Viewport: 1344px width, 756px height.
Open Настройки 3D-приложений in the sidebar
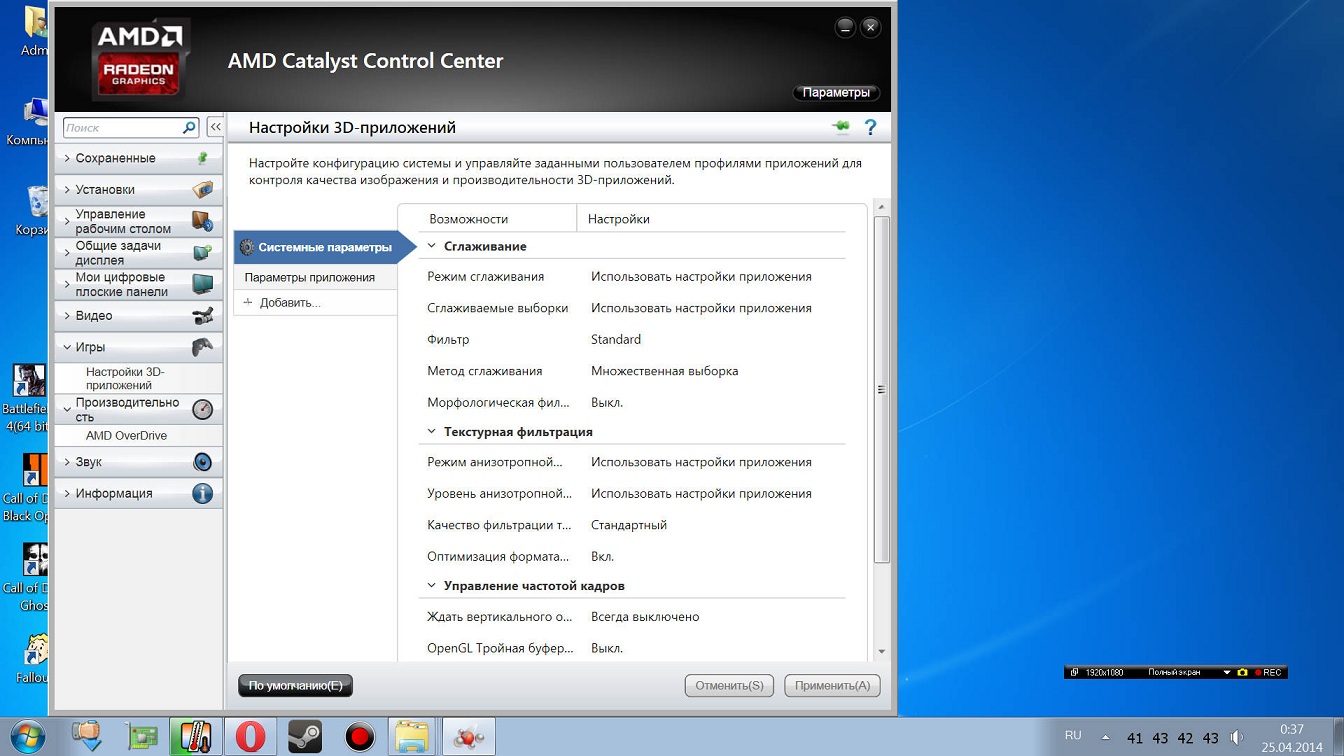tap(125, 378)
